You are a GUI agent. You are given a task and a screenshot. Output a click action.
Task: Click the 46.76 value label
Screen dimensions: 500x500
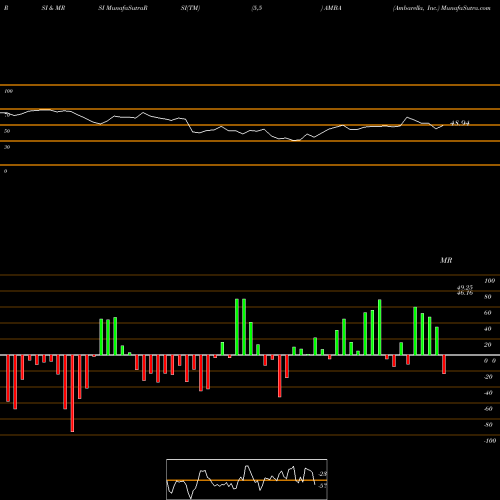465,293
